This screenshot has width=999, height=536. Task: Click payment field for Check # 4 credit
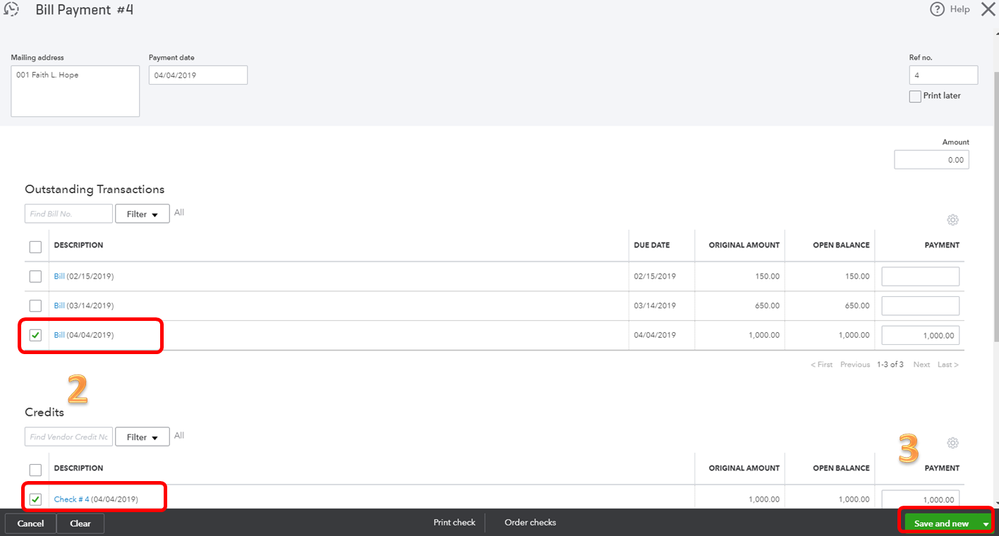click(920, 499)
